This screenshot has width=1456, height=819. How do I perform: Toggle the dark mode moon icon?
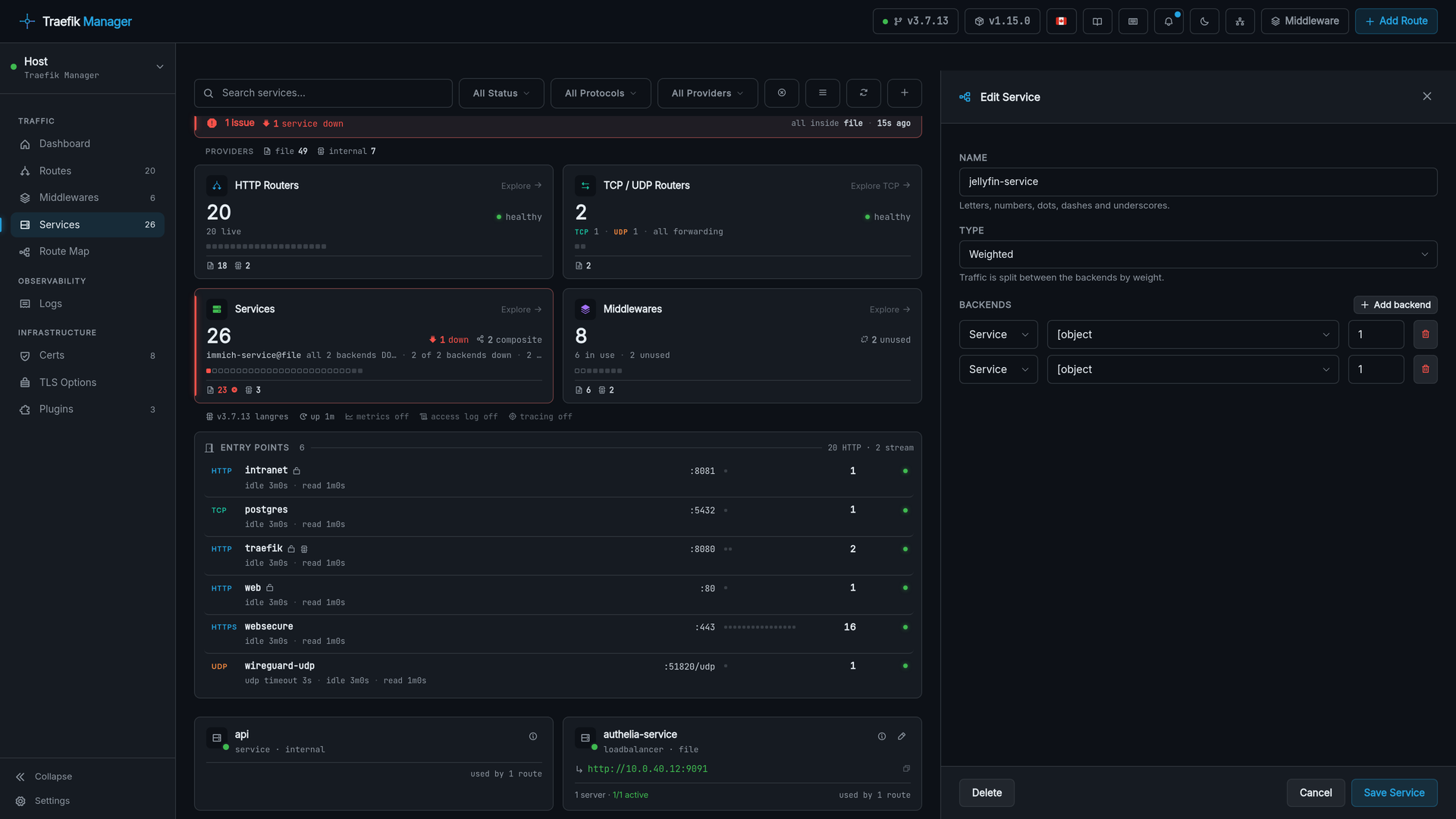[1204, 21]
